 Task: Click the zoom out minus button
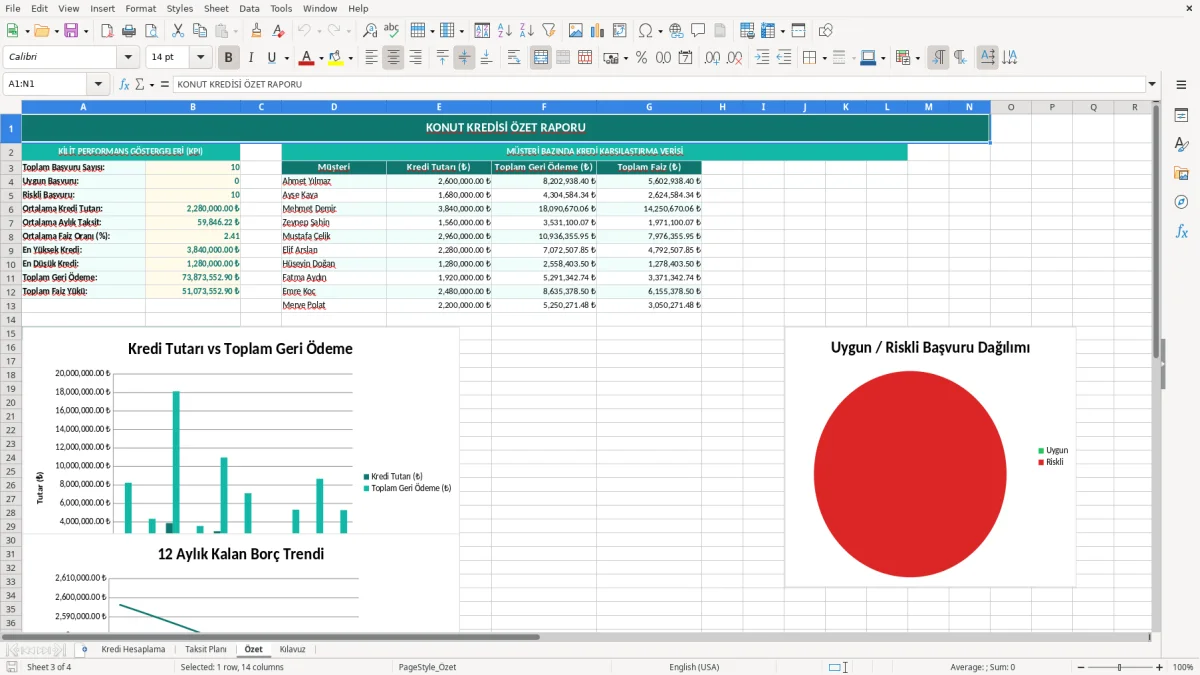click(1081, 667)
